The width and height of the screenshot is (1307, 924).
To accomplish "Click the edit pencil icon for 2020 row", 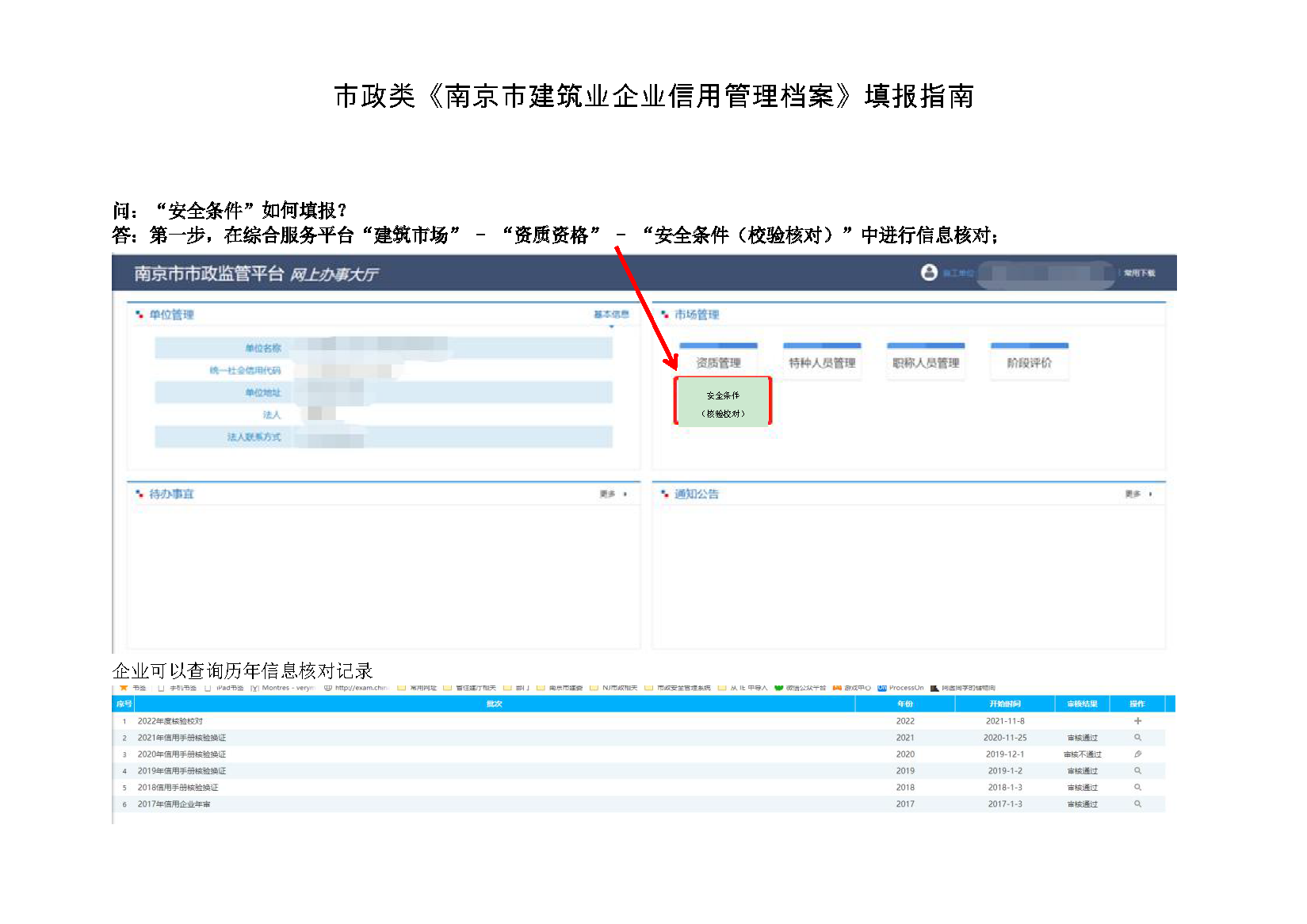I will point(1137,754).
